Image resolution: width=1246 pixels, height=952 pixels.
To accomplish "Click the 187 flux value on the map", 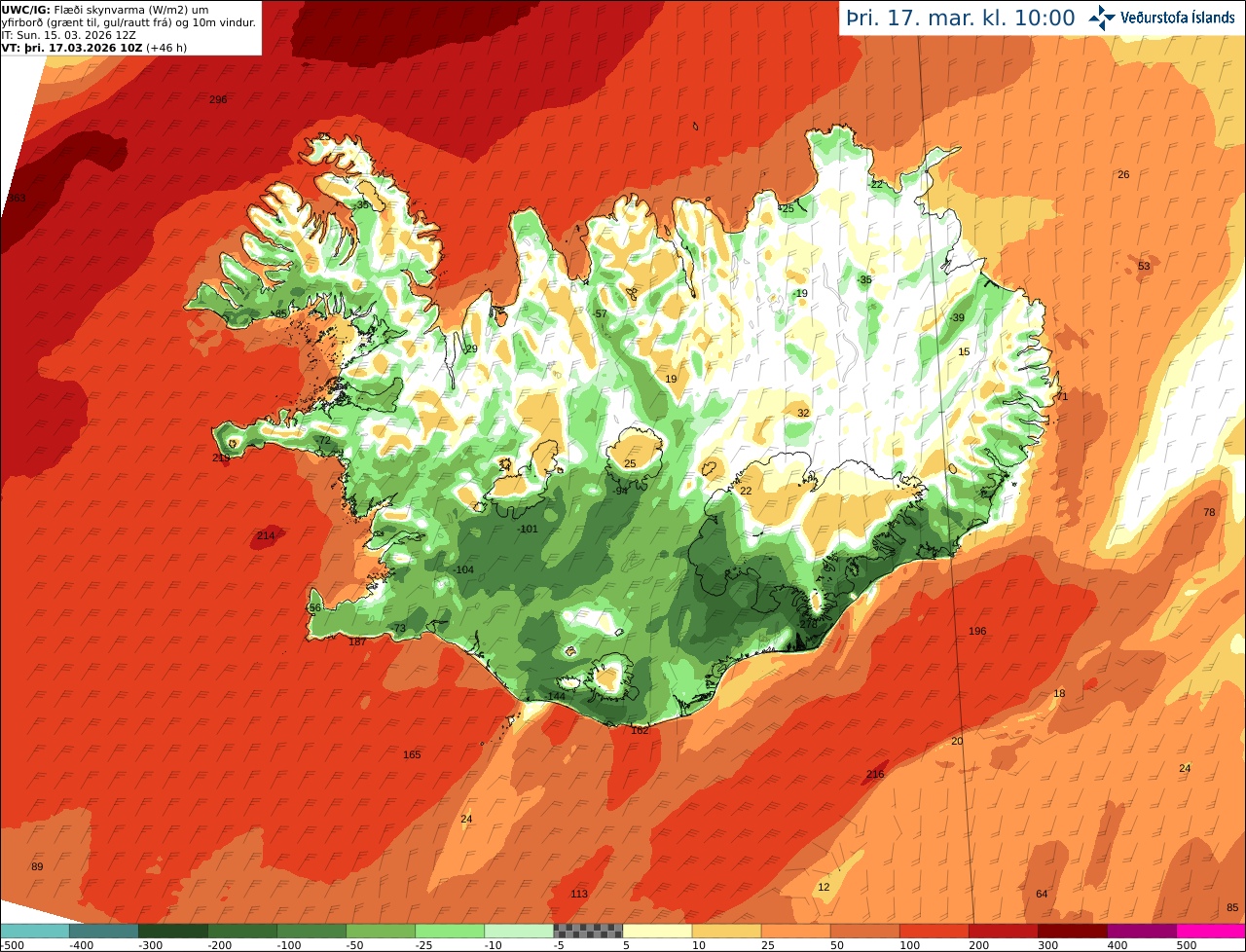I will [x=357, y=641].
